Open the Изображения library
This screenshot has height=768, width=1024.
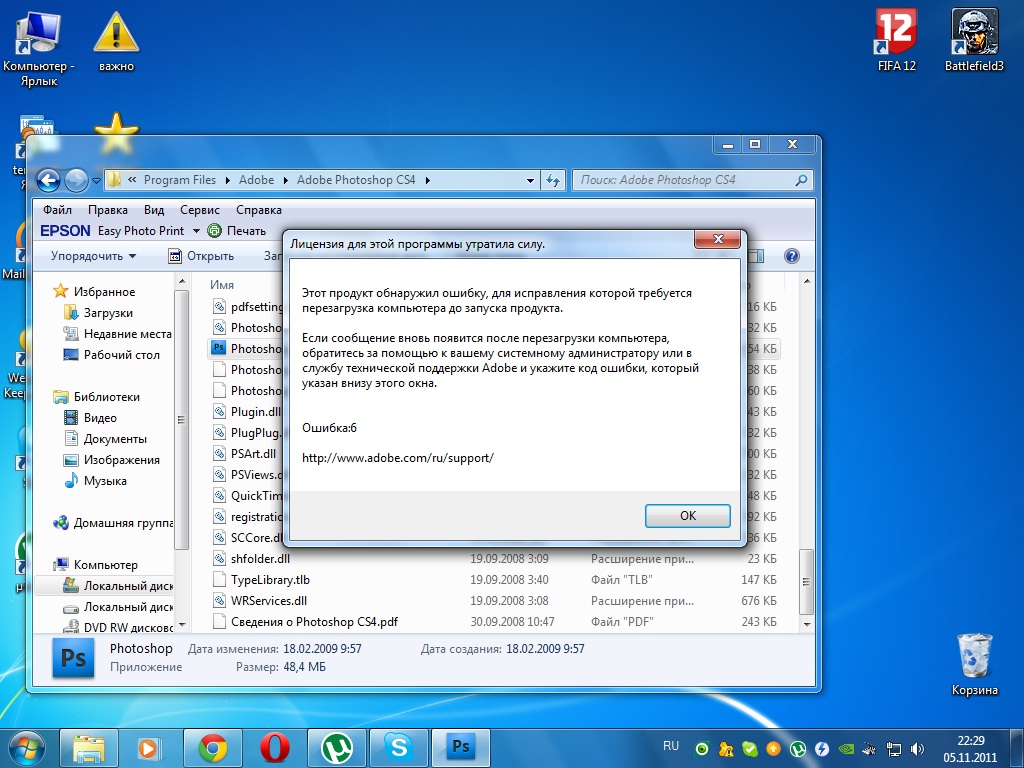tap(112, 460)
